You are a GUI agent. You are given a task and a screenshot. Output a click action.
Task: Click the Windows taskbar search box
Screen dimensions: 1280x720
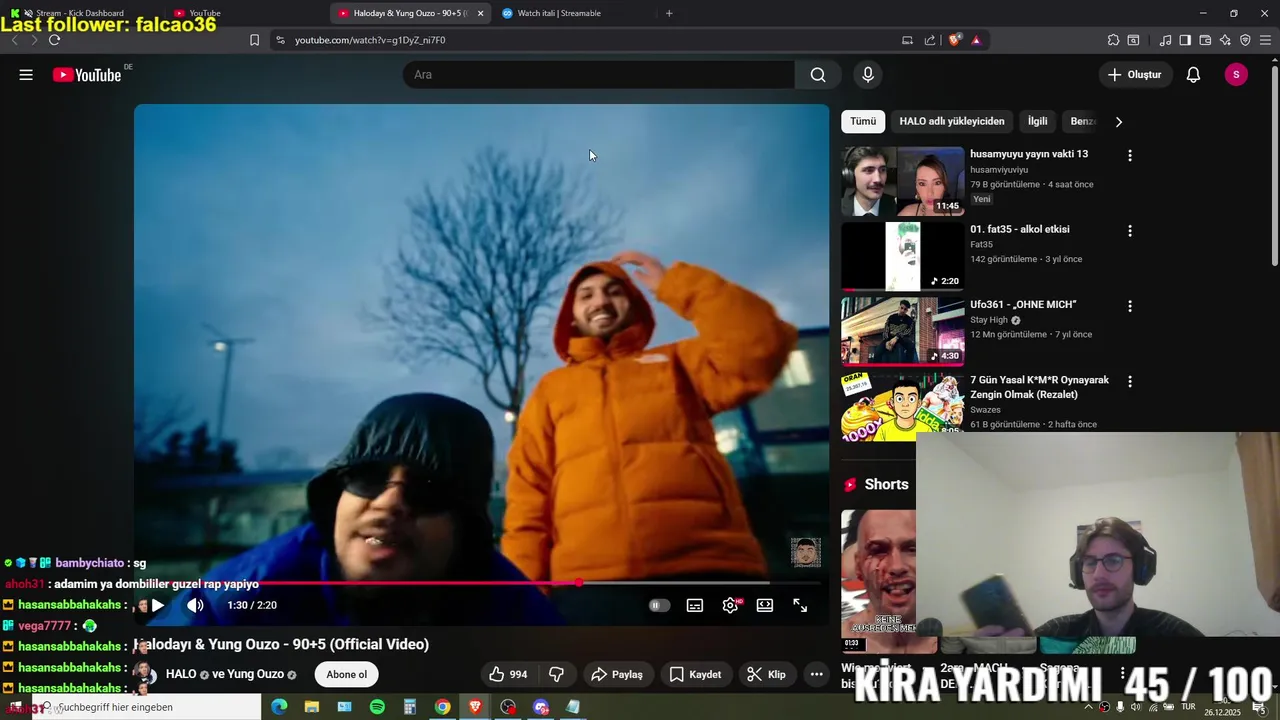tap(147, 707)
